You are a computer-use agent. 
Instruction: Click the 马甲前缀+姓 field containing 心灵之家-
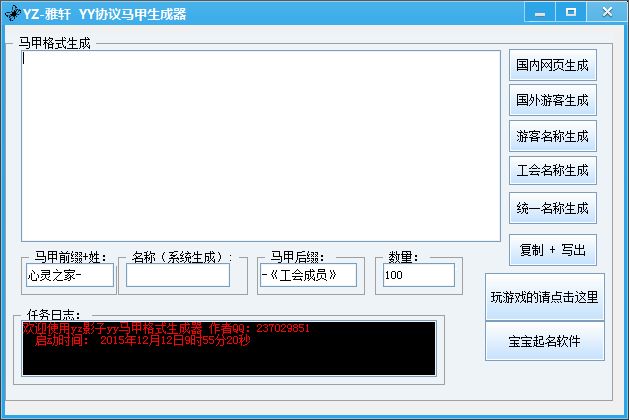[70, 275]
